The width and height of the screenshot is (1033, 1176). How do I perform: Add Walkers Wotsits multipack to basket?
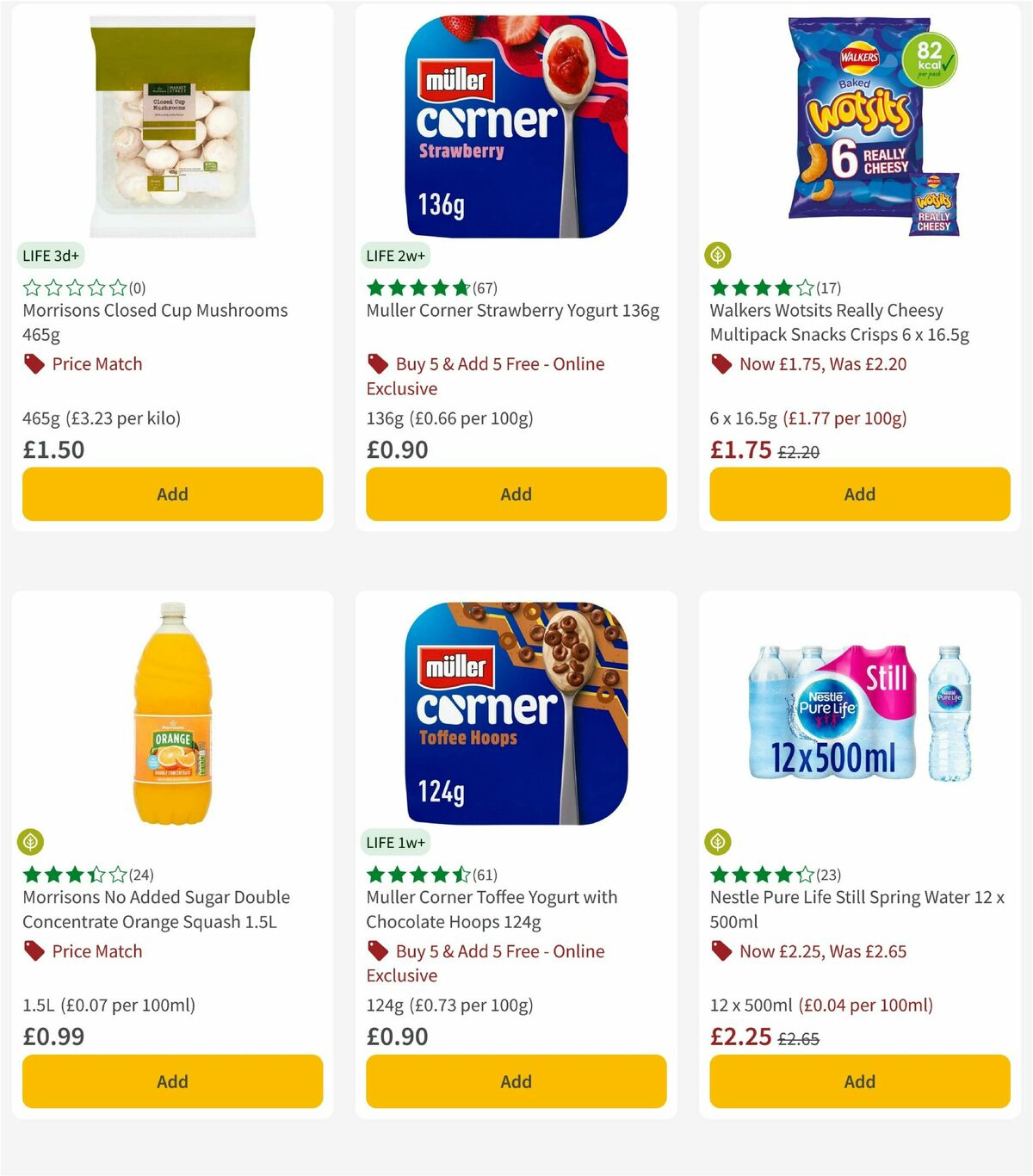[859, 494]
